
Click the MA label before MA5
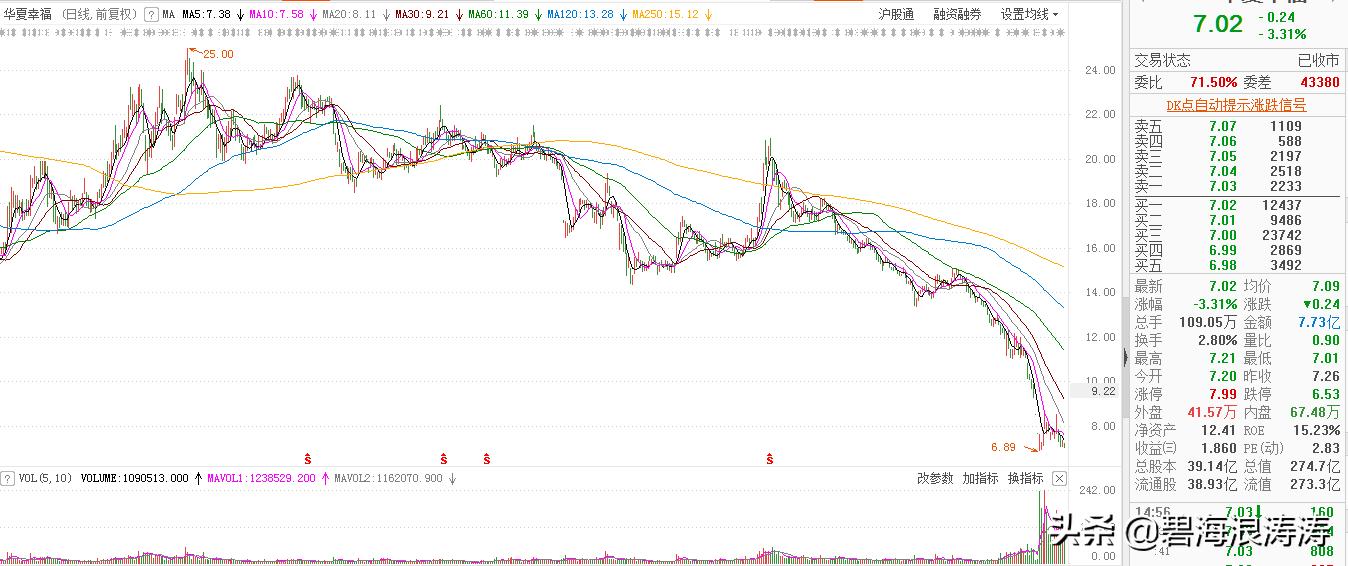point(167,15)
